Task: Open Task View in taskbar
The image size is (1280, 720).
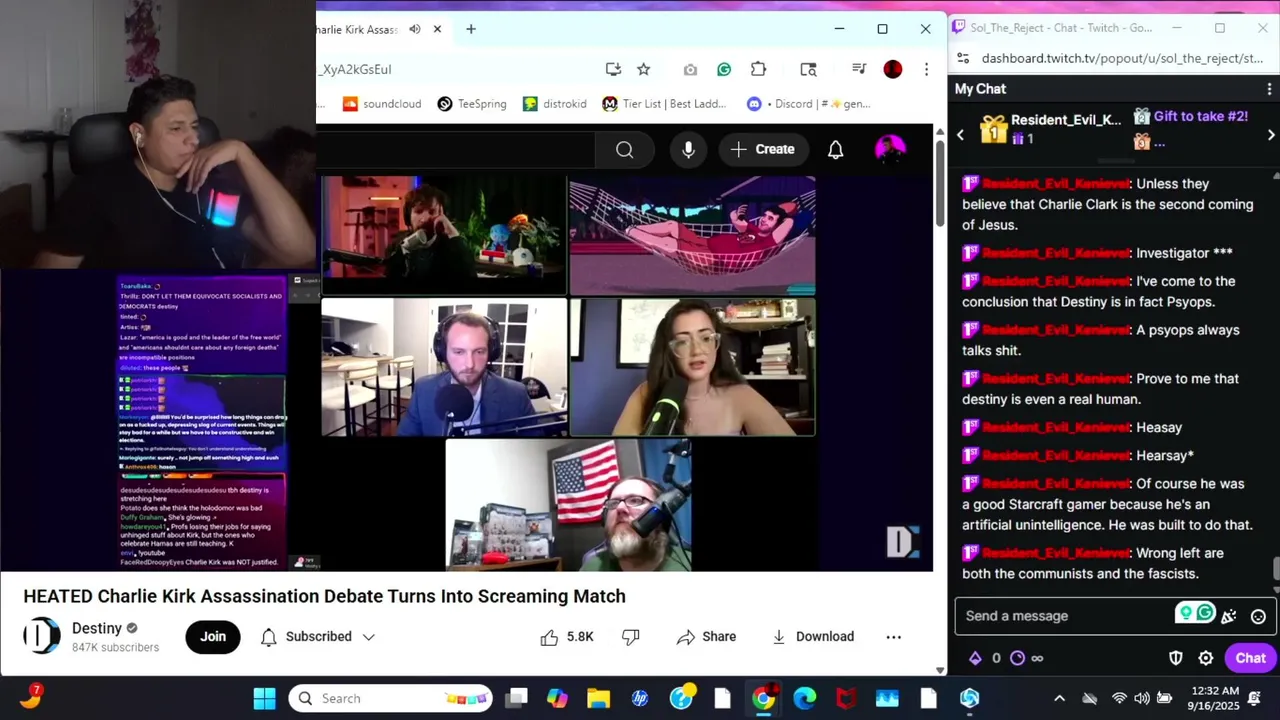Action: tap(516, 698)
